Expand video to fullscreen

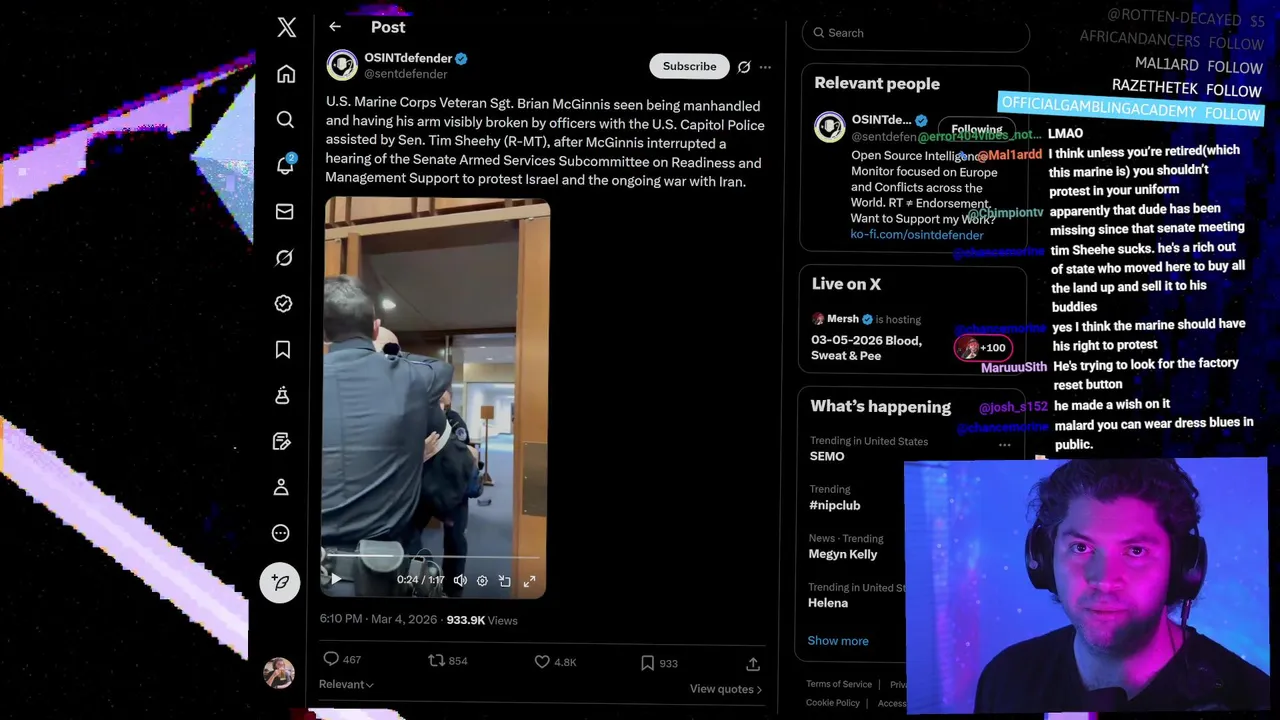tap(529, 580)
